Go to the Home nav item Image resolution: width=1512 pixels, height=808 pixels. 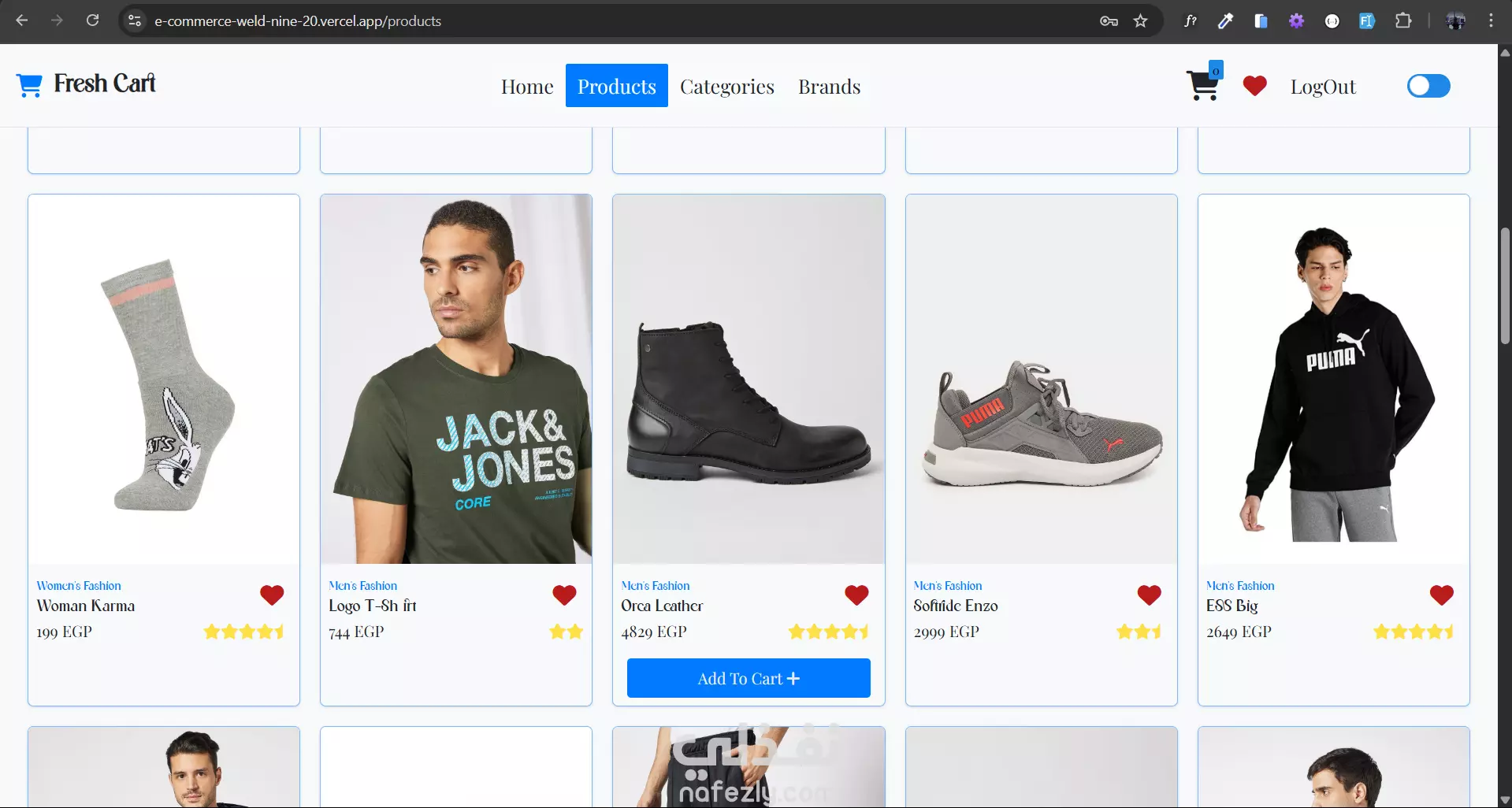coord(527,86)
